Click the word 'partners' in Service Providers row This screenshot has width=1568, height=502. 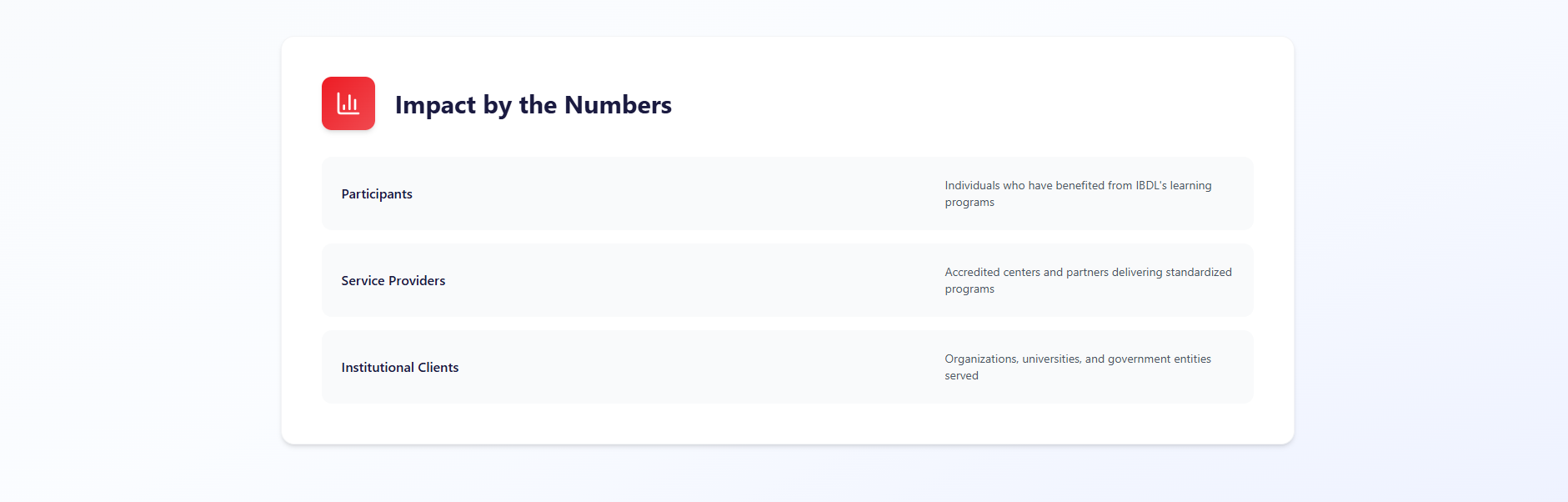click(x=1087, y=273)
